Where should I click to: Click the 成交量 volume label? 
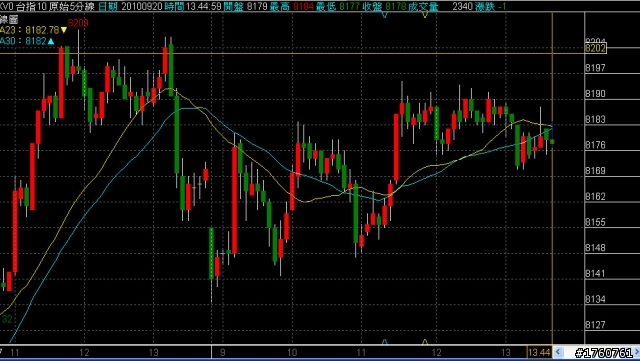[423, 7]
